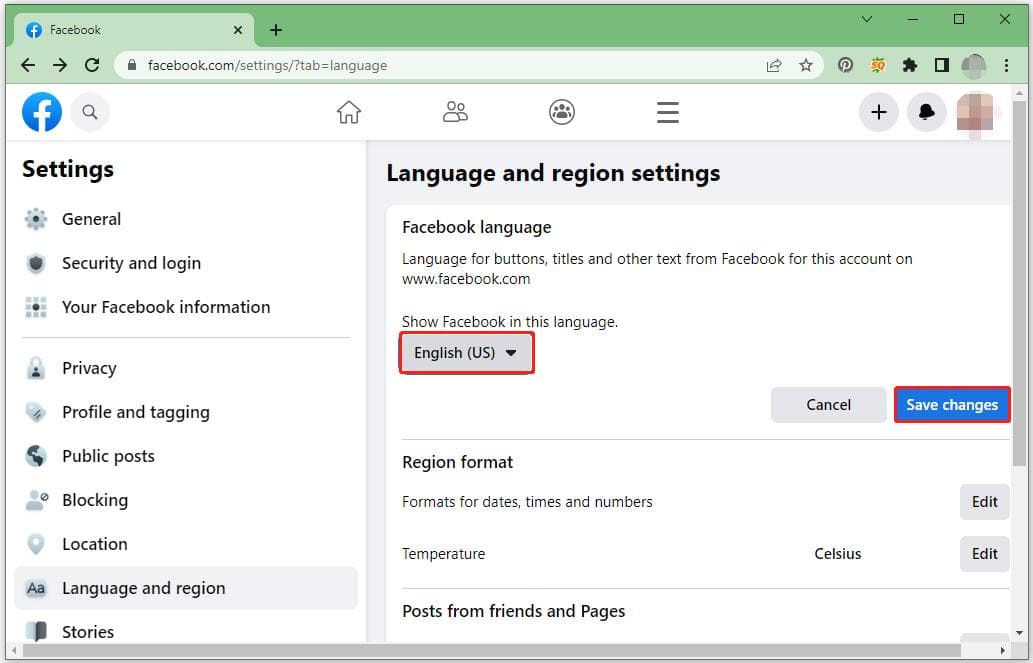Click 'Posts from friends and Pages' heading
This screenshot has width=1033, height=663.
coord(513,611)
